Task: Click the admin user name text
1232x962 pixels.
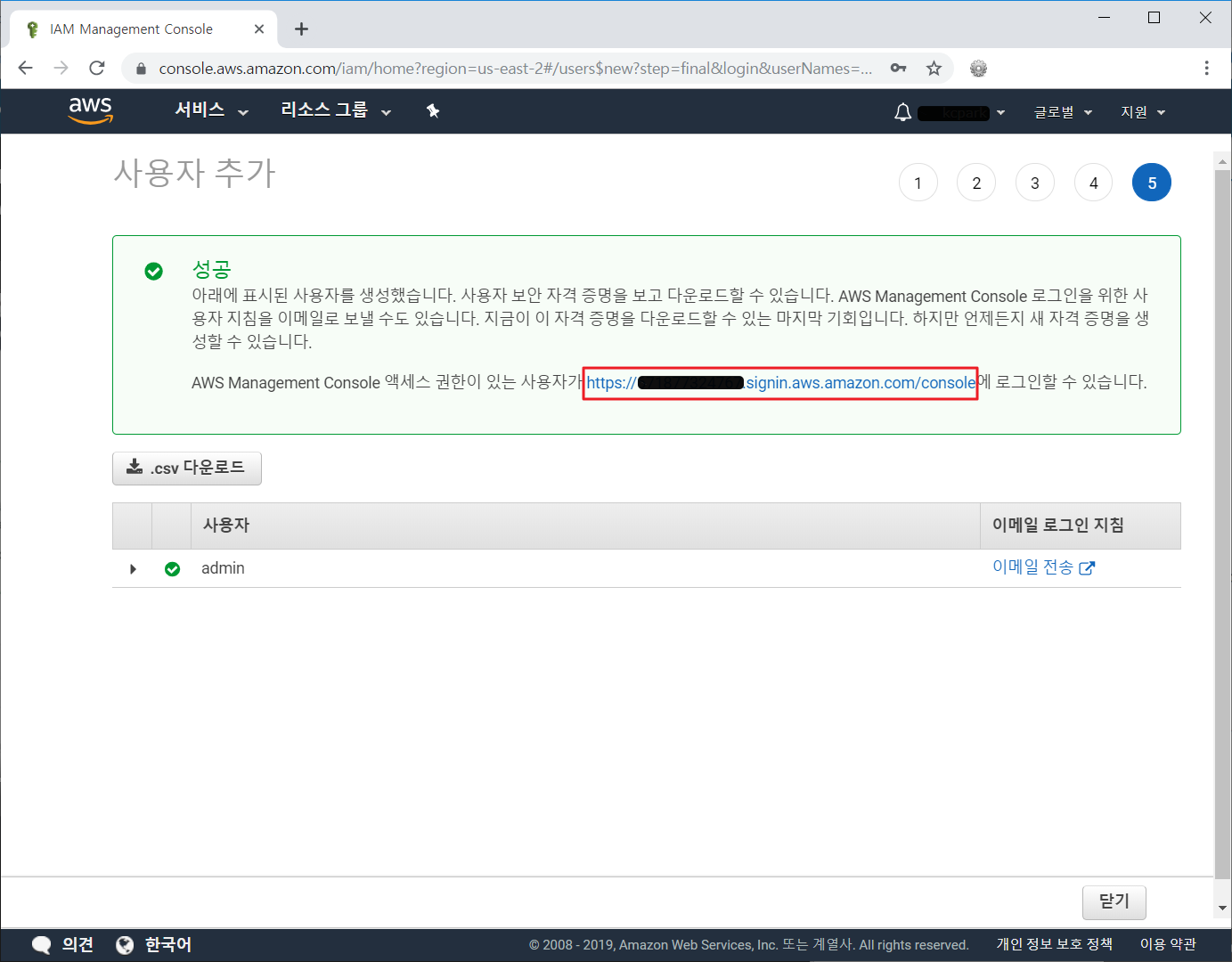Action: [223, 568]
